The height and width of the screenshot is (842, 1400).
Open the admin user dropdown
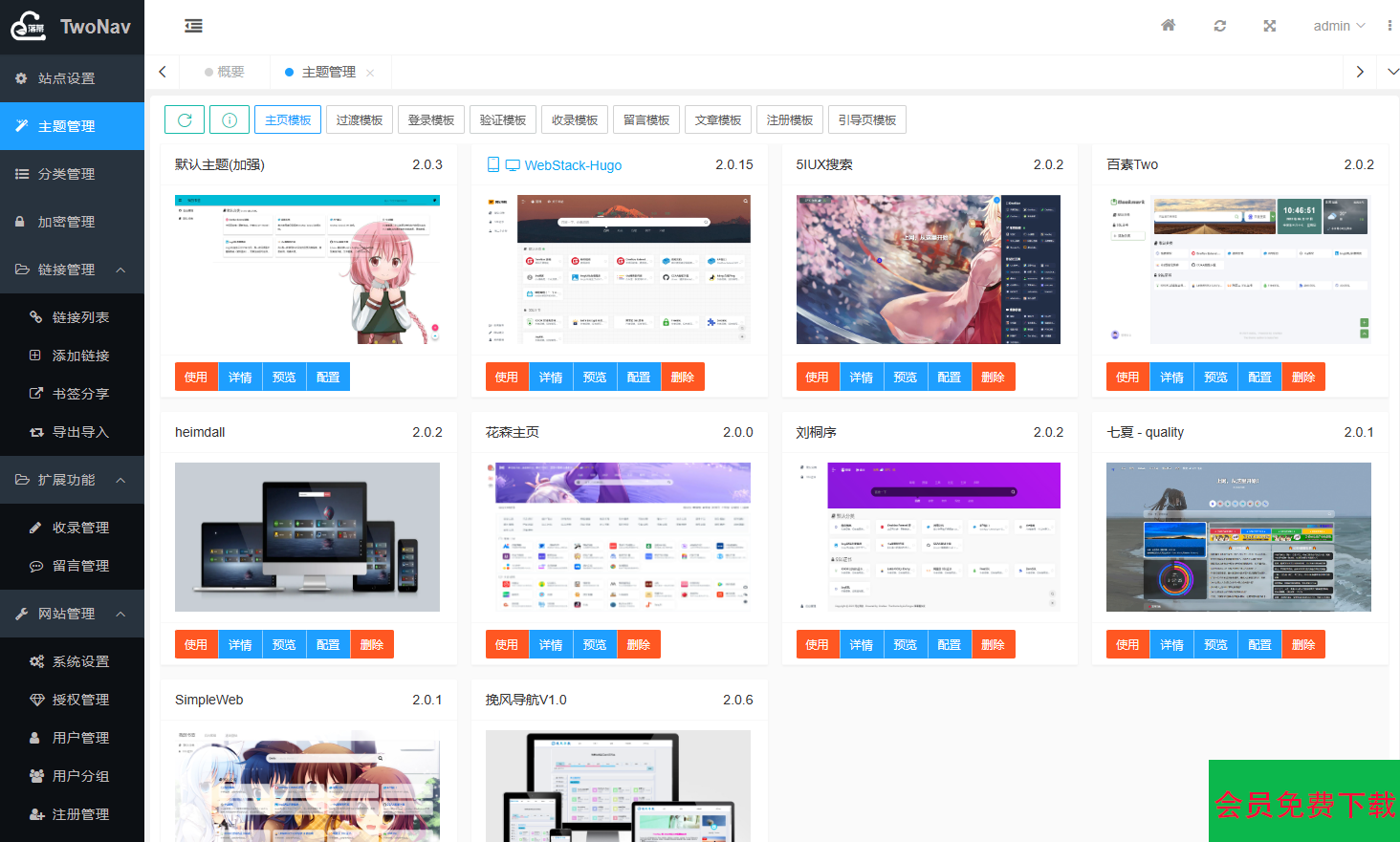pyautogui.click(x=1338, y=26)
